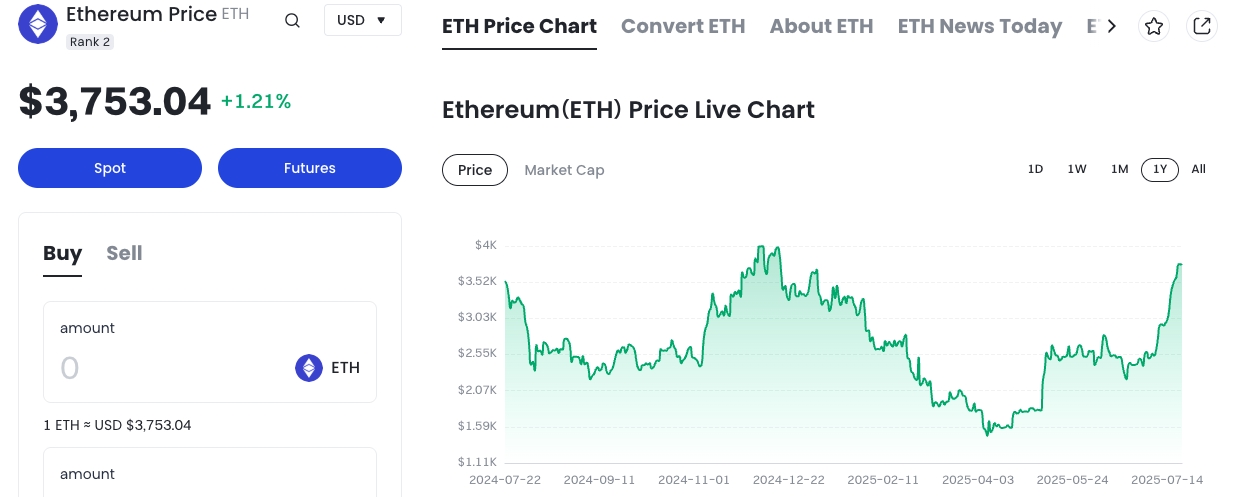
Task: Set chart range to 1W
Action: 1077,169
